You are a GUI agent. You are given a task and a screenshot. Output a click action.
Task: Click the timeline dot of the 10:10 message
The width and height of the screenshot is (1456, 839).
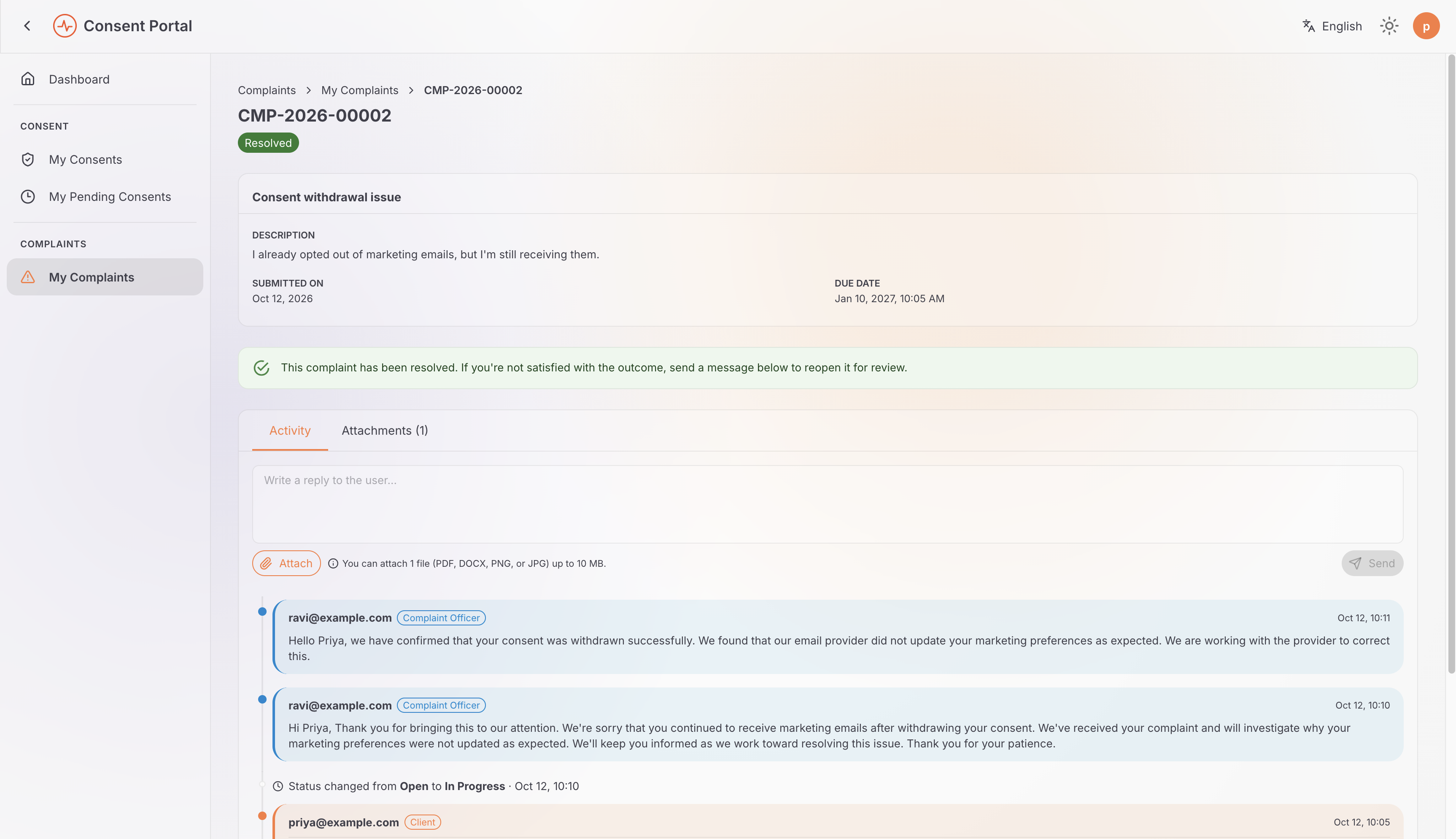[x=262, y=699]
